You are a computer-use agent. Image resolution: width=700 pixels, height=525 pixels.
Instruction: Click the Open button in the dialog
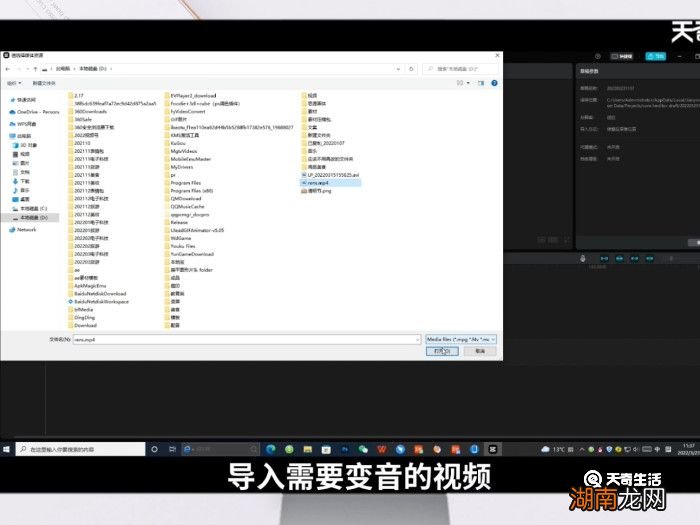pos(442,351)
